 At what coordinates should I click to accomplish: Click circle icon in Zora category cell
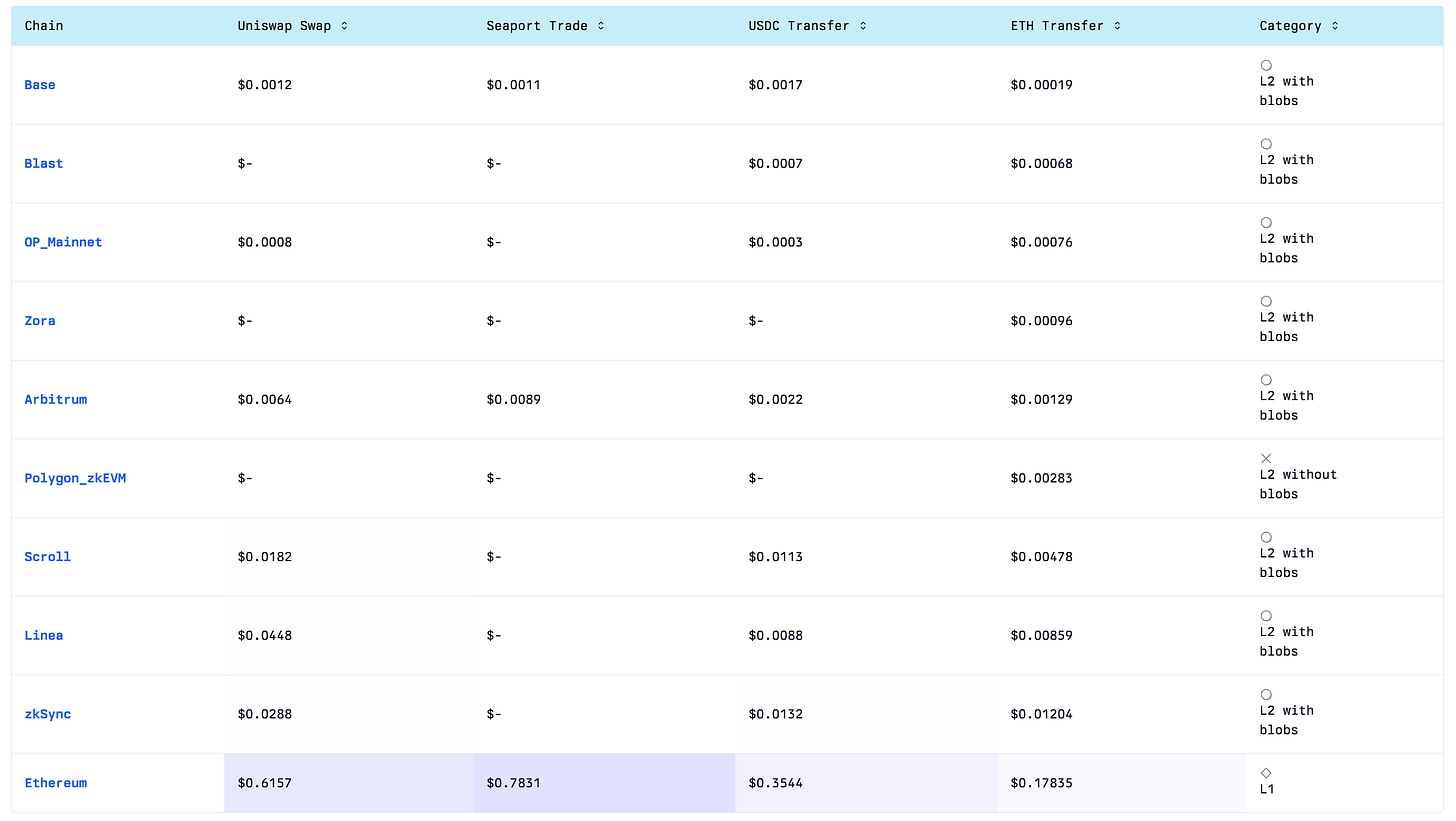(x=1266, y=301)
